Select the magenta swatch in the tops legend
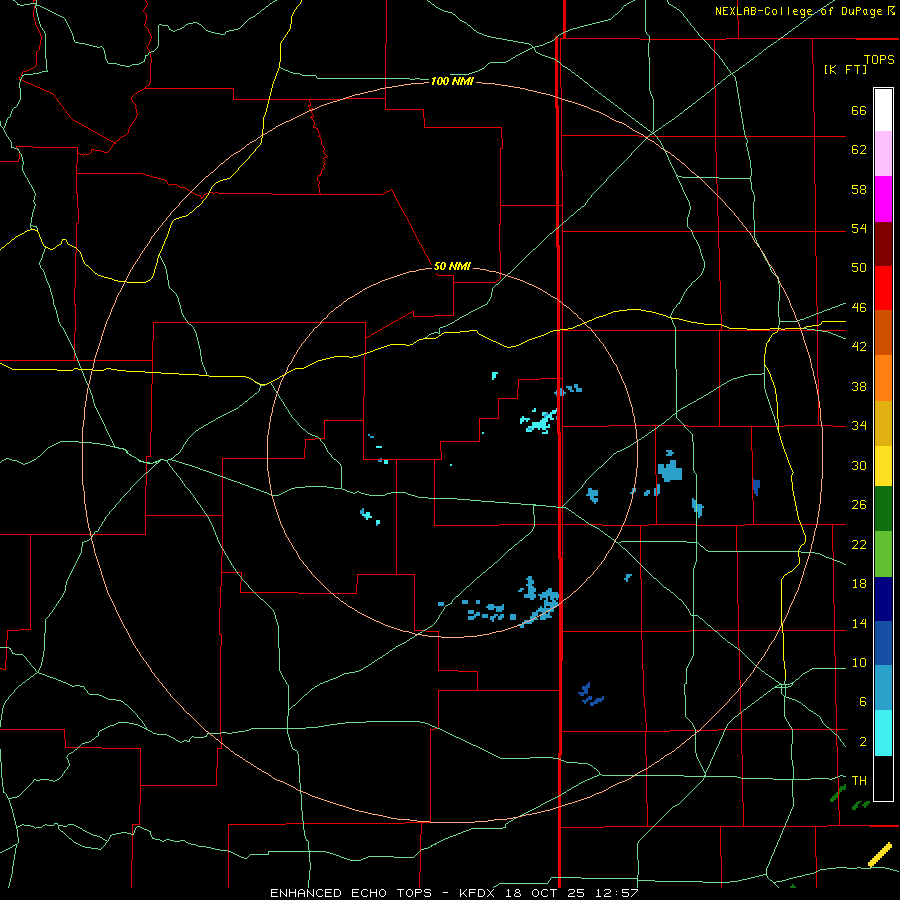Viewport: 900px width, 900px height. coord(883,199)
